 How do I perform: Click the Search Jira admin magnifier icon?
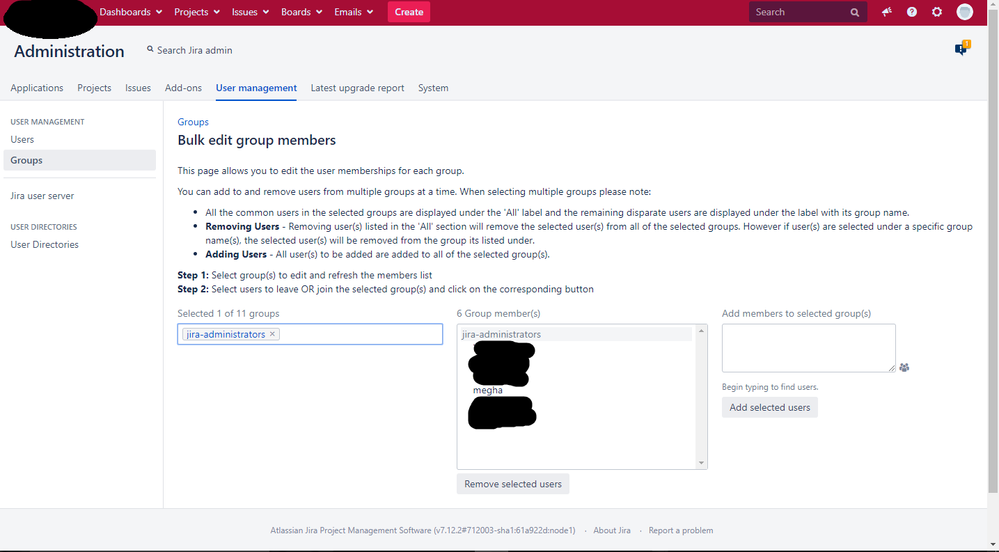coord(150,49)
